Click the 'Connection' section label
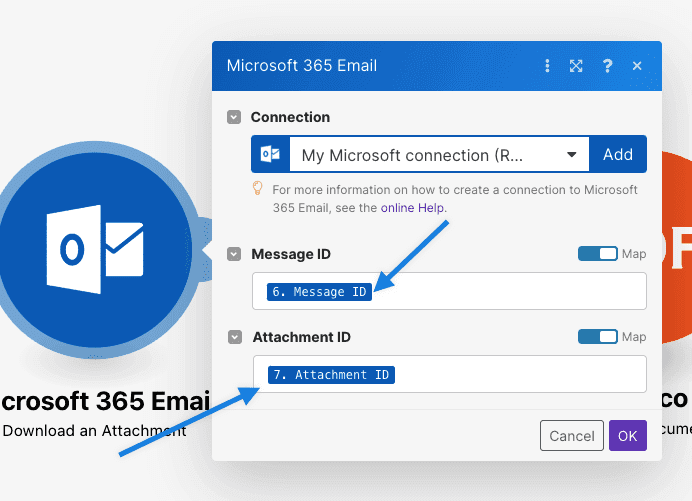Screen dimensions: 692x501 (290, 117)
